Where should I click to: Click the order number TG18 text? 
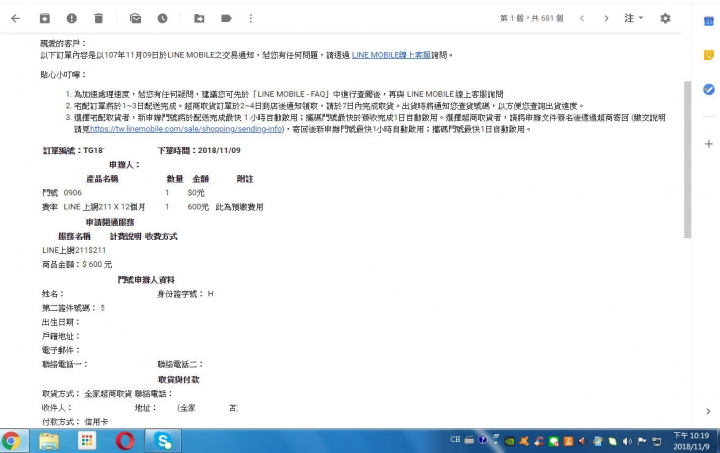pos(94,151)
